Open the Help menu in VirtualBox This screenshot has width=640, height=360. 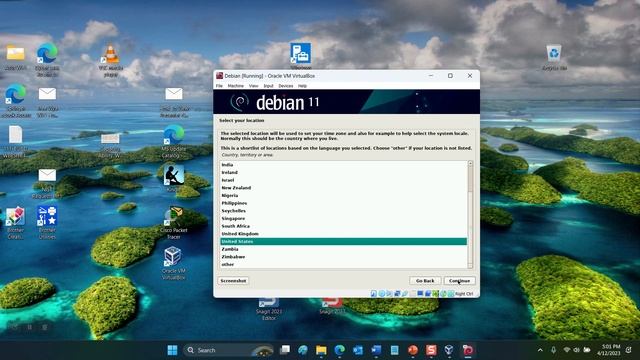click(x=302, y=86)
